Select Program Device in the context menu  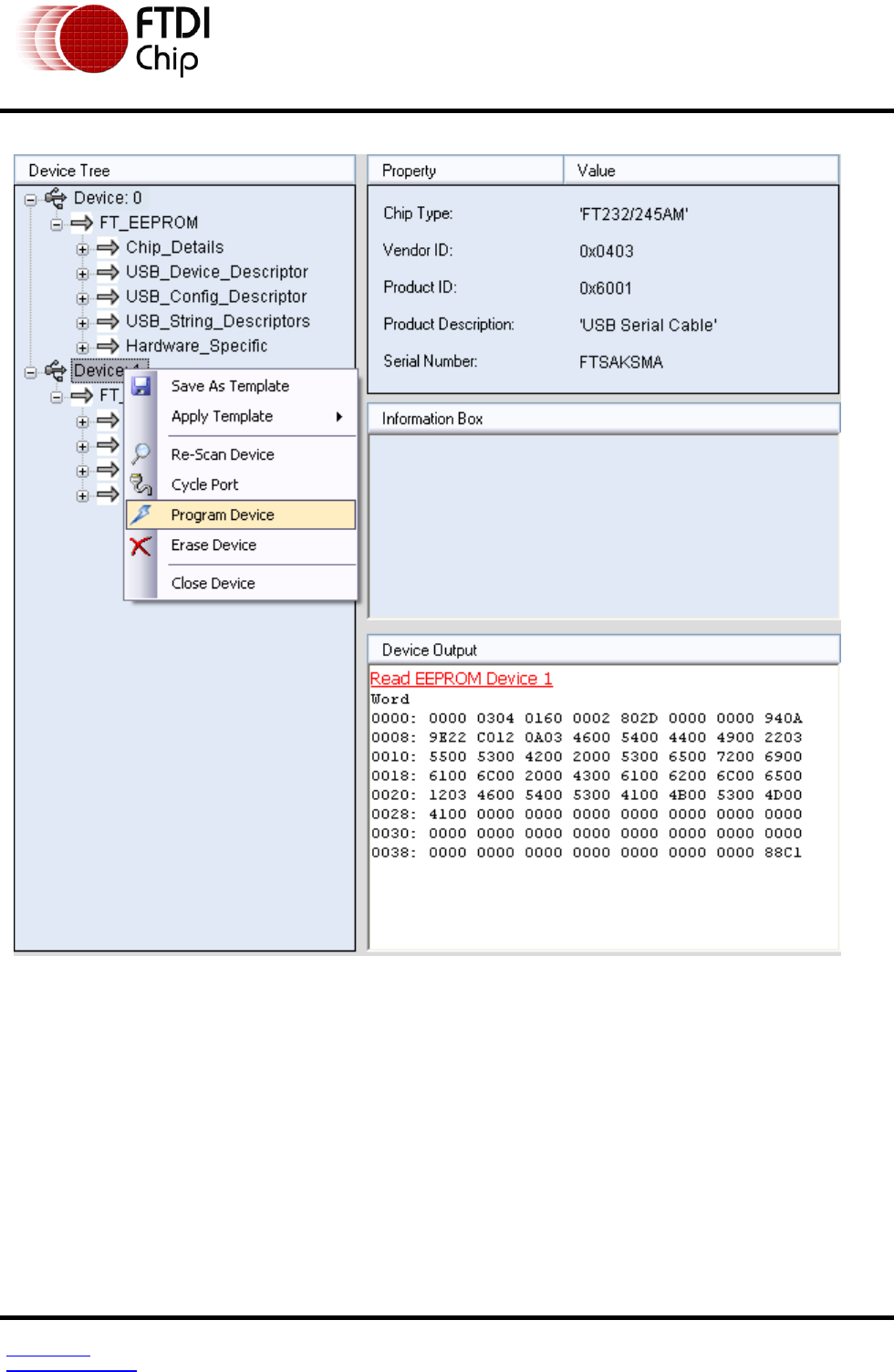point(241,514)
